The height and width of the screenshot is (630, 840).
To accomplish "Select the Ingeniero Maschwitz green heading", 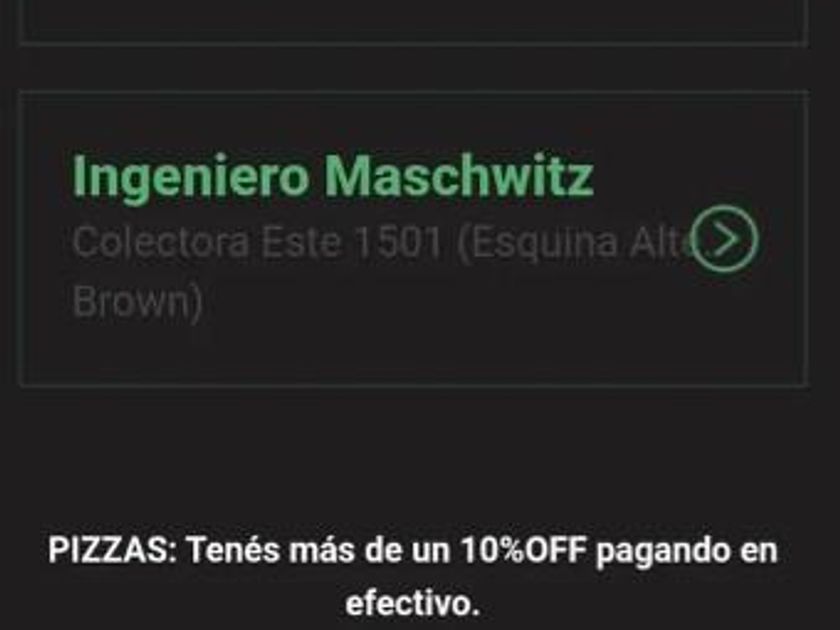I will pyautogui.click(x=333, y=177).
